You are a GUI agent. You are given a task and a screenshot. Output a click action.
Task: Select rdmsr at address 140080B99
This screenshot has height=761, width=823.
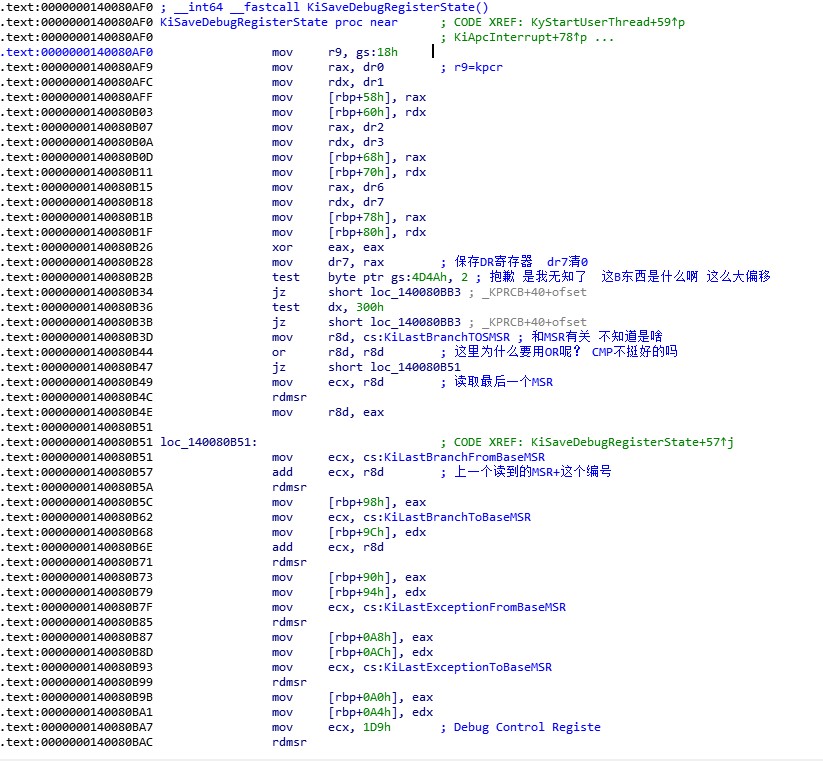289,682
